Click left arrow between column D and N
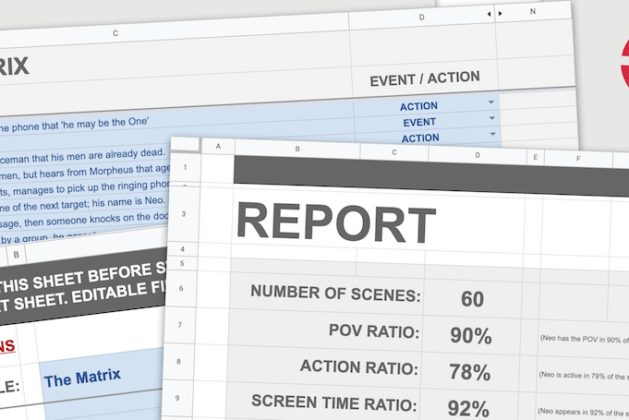 point(489,14)
